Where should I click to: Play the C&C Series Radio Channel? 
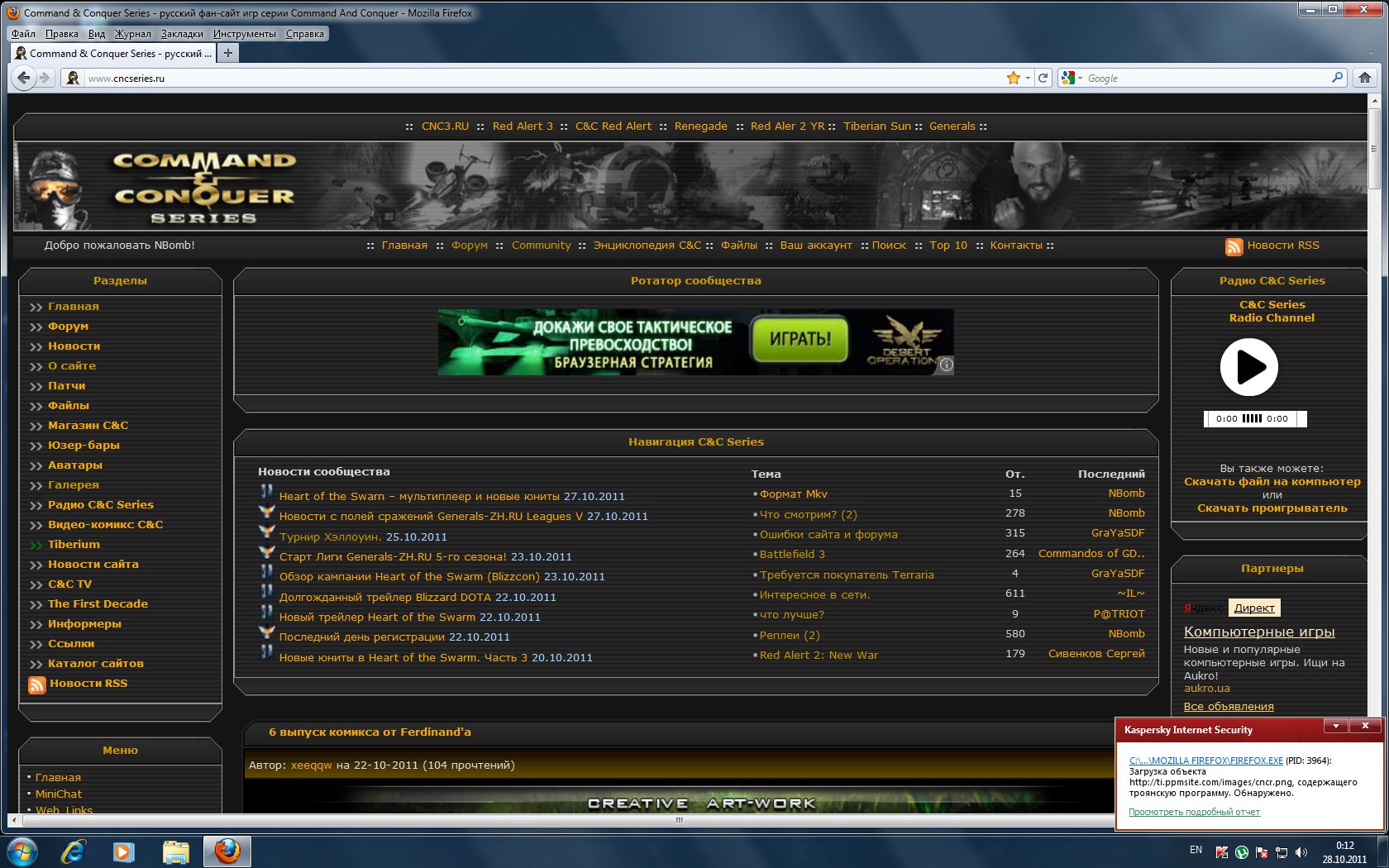[x=1249, y=367]
